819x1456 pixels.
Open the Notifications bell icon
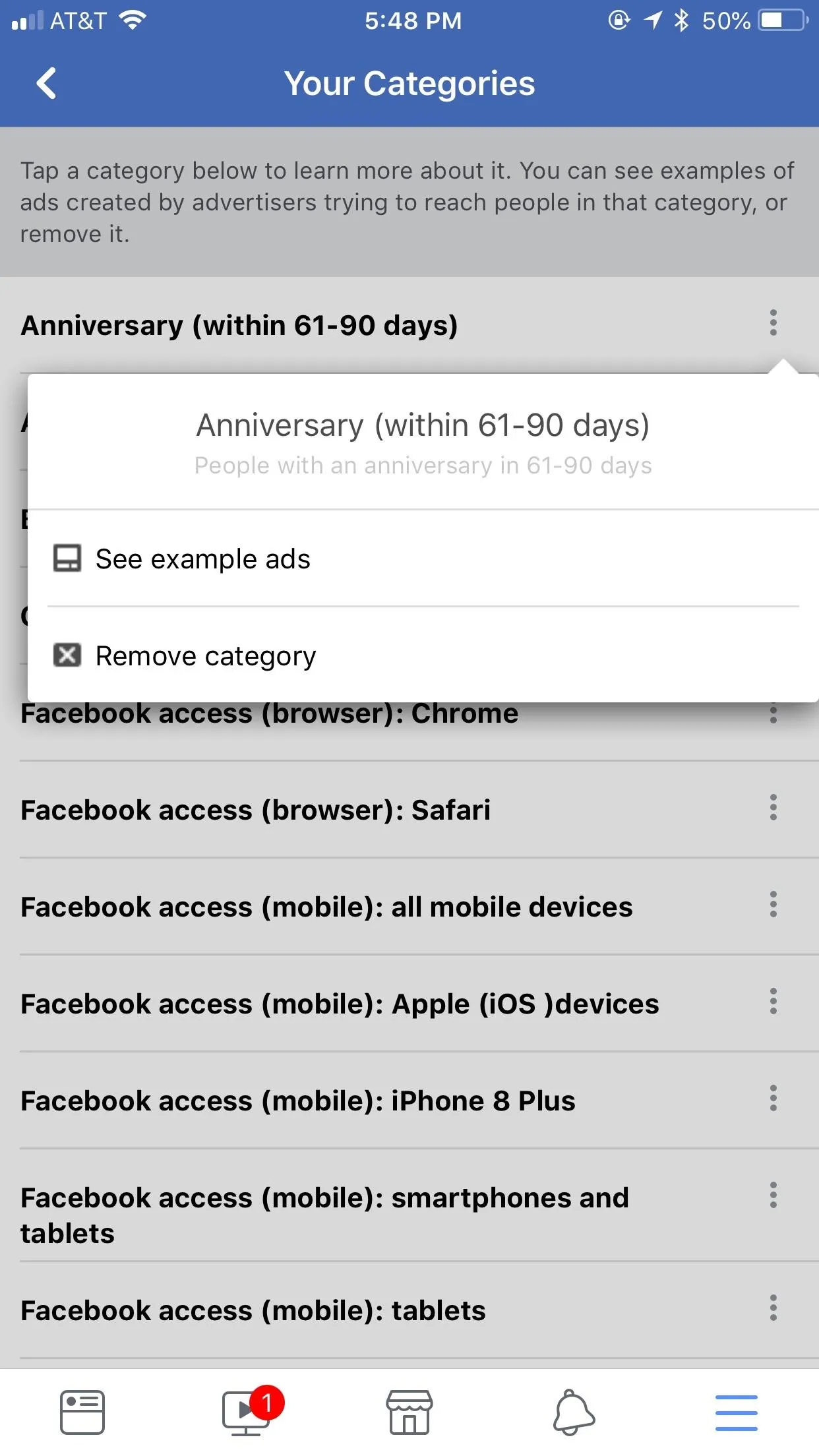574,1412
